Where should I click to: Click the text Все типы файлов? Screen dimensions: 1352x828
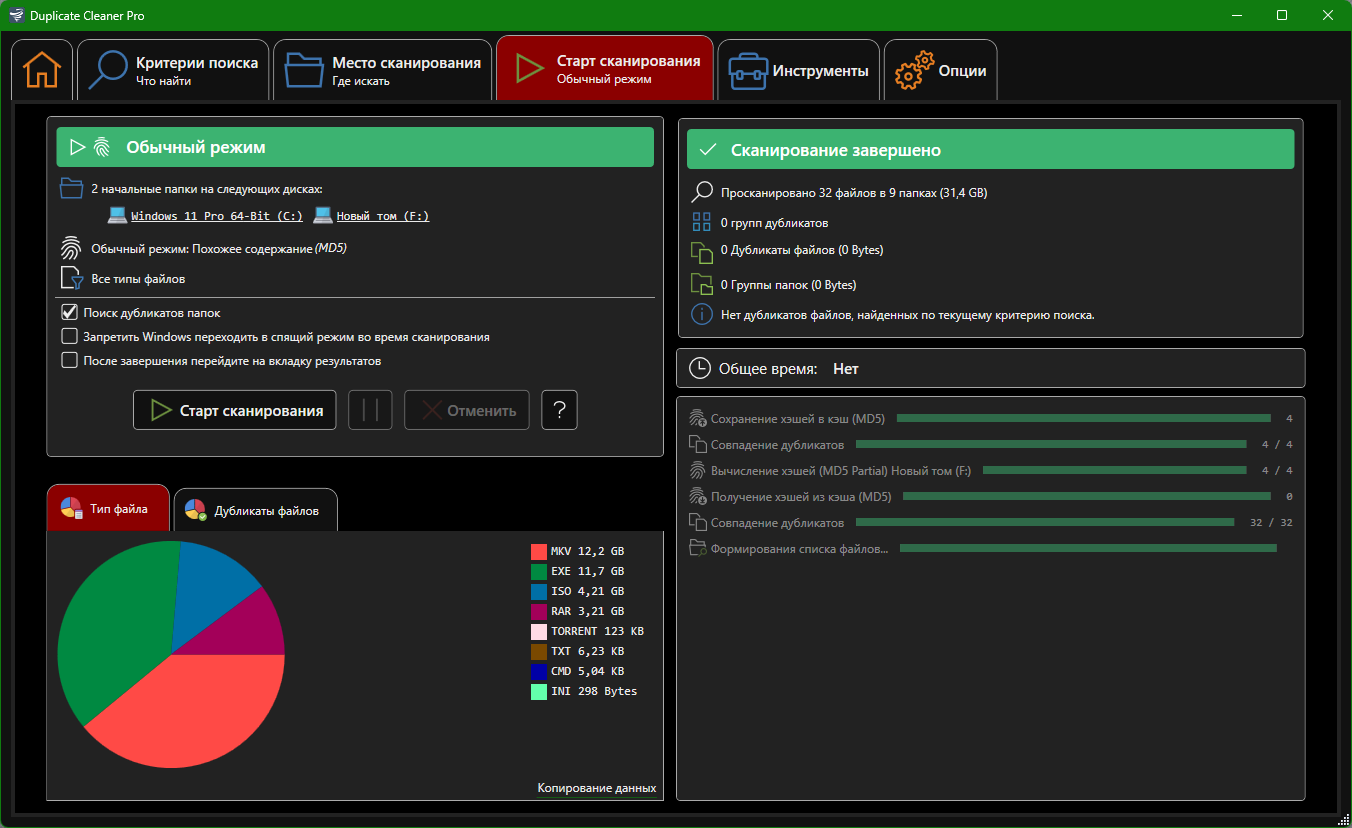click(x=138, y=279)
